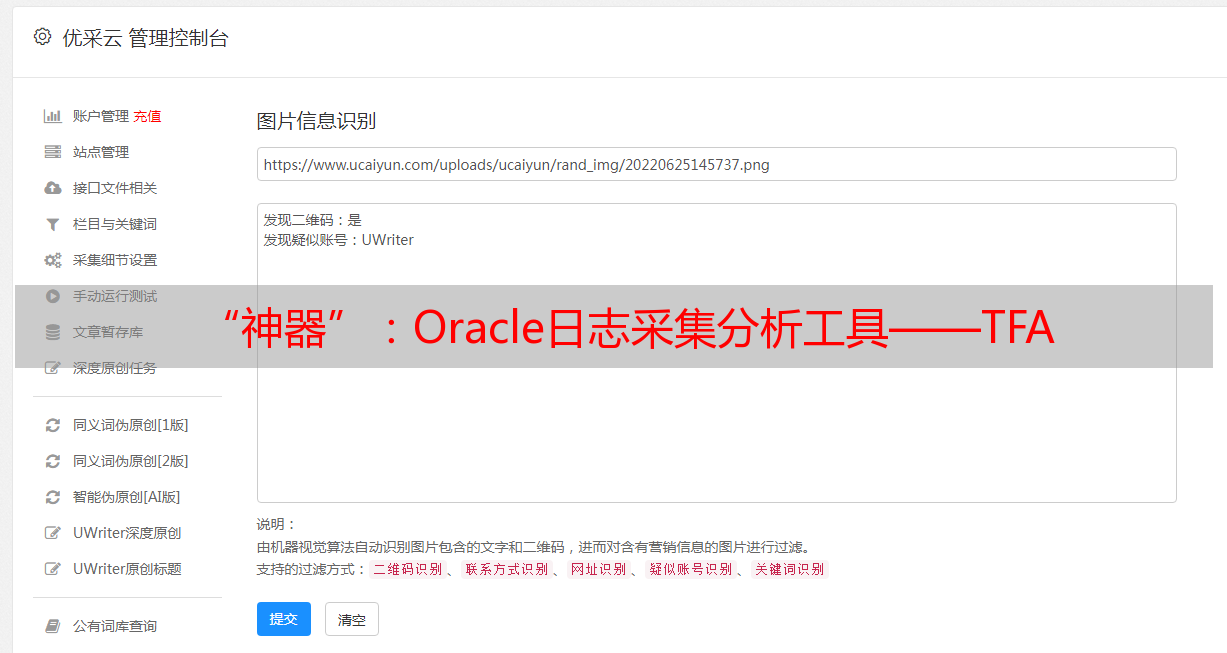Click the book icon for 公有词库查询
This screenshot has height=653, width=1227.
[53, 626]
